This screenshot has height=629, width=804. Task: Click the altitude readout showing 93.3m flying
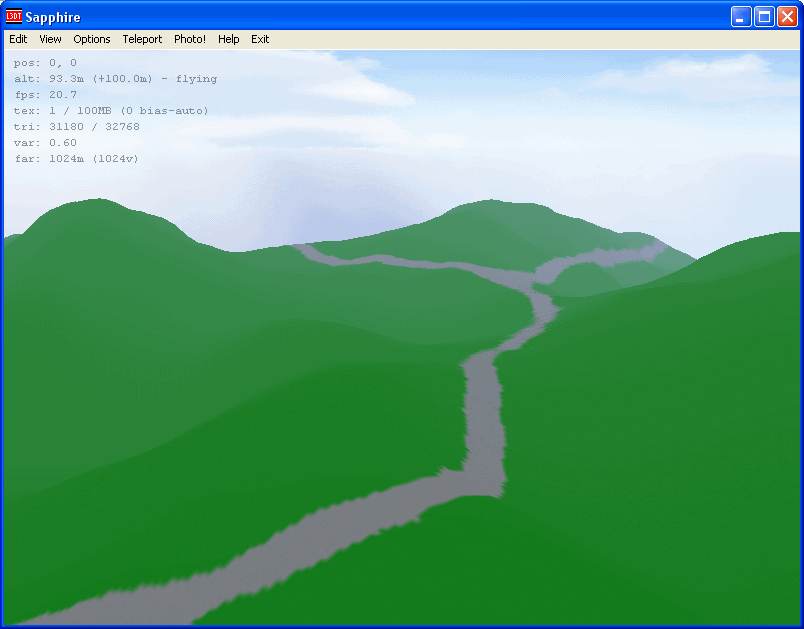115,79
